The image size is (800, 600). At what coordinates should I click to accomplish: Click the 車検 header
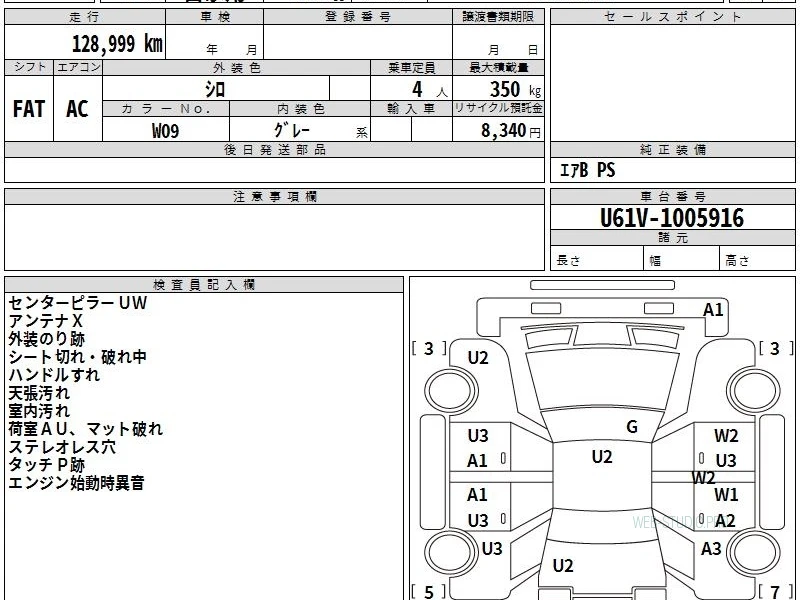(215, 17)
